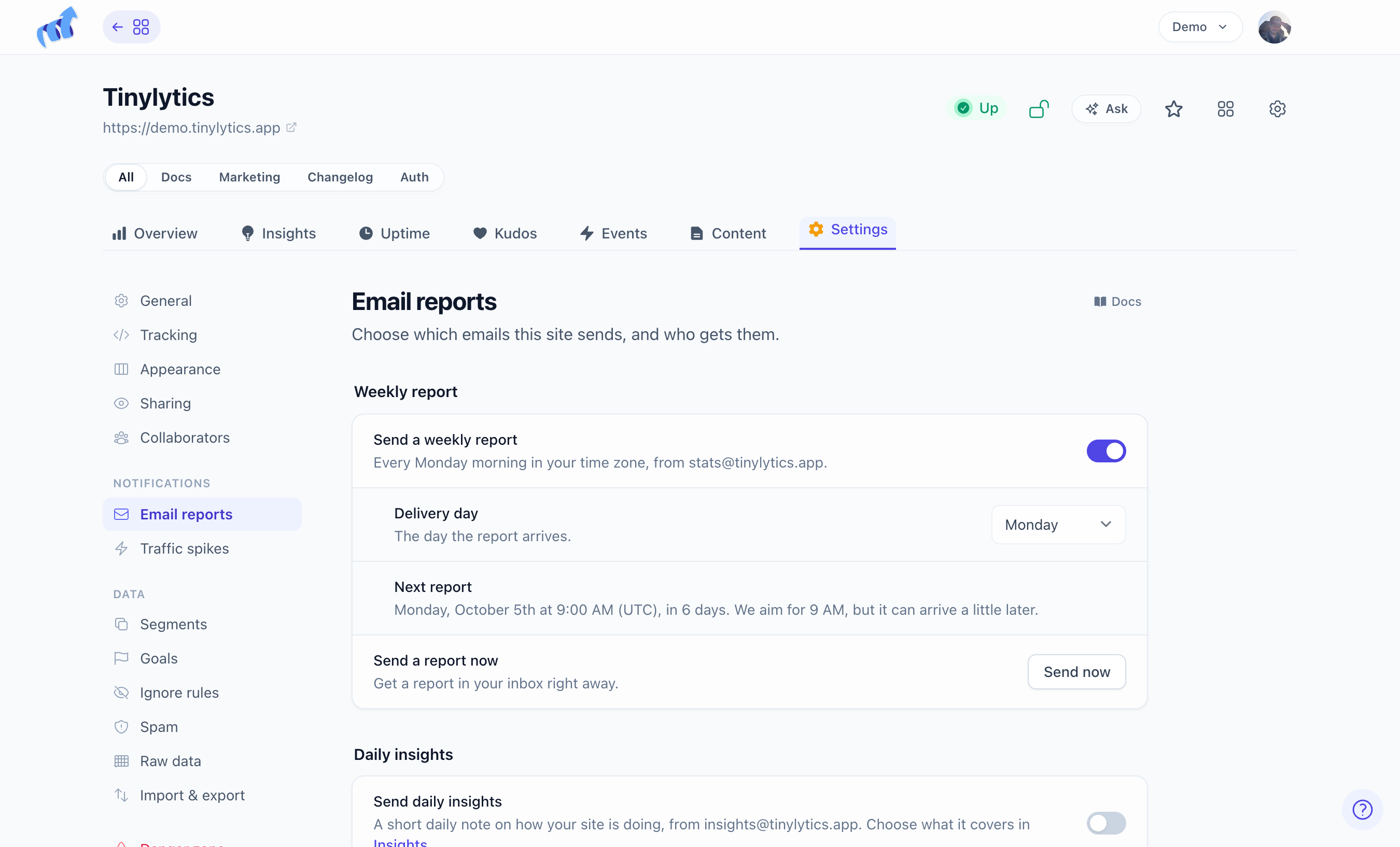Open Raw data in sidebar
The height and width of the screenshot is (847, 1400).
(202, 760)
